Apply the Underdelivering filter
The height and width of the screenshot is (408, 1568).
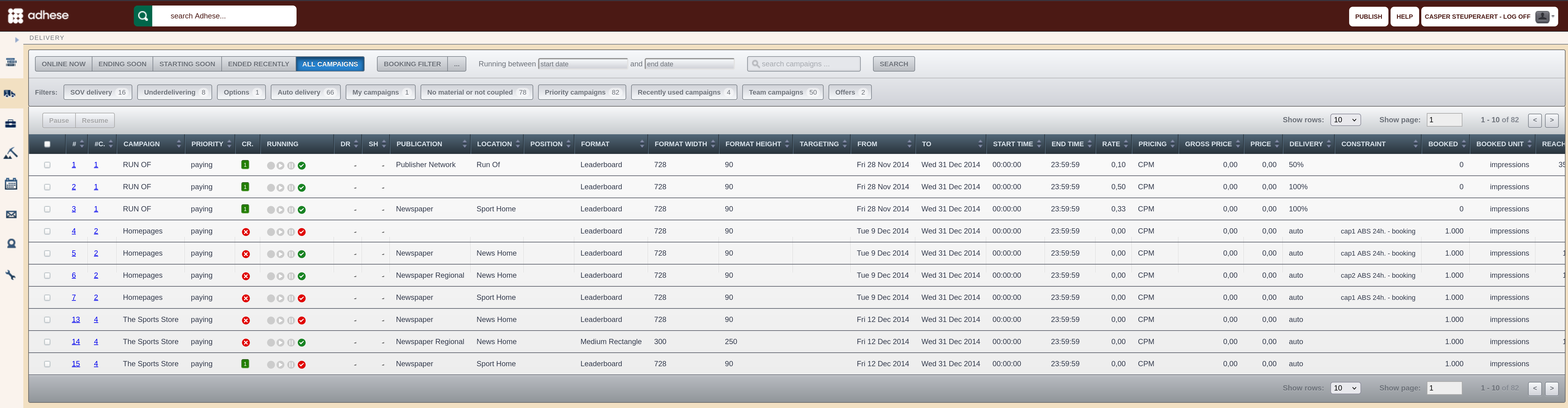(175, 92)
